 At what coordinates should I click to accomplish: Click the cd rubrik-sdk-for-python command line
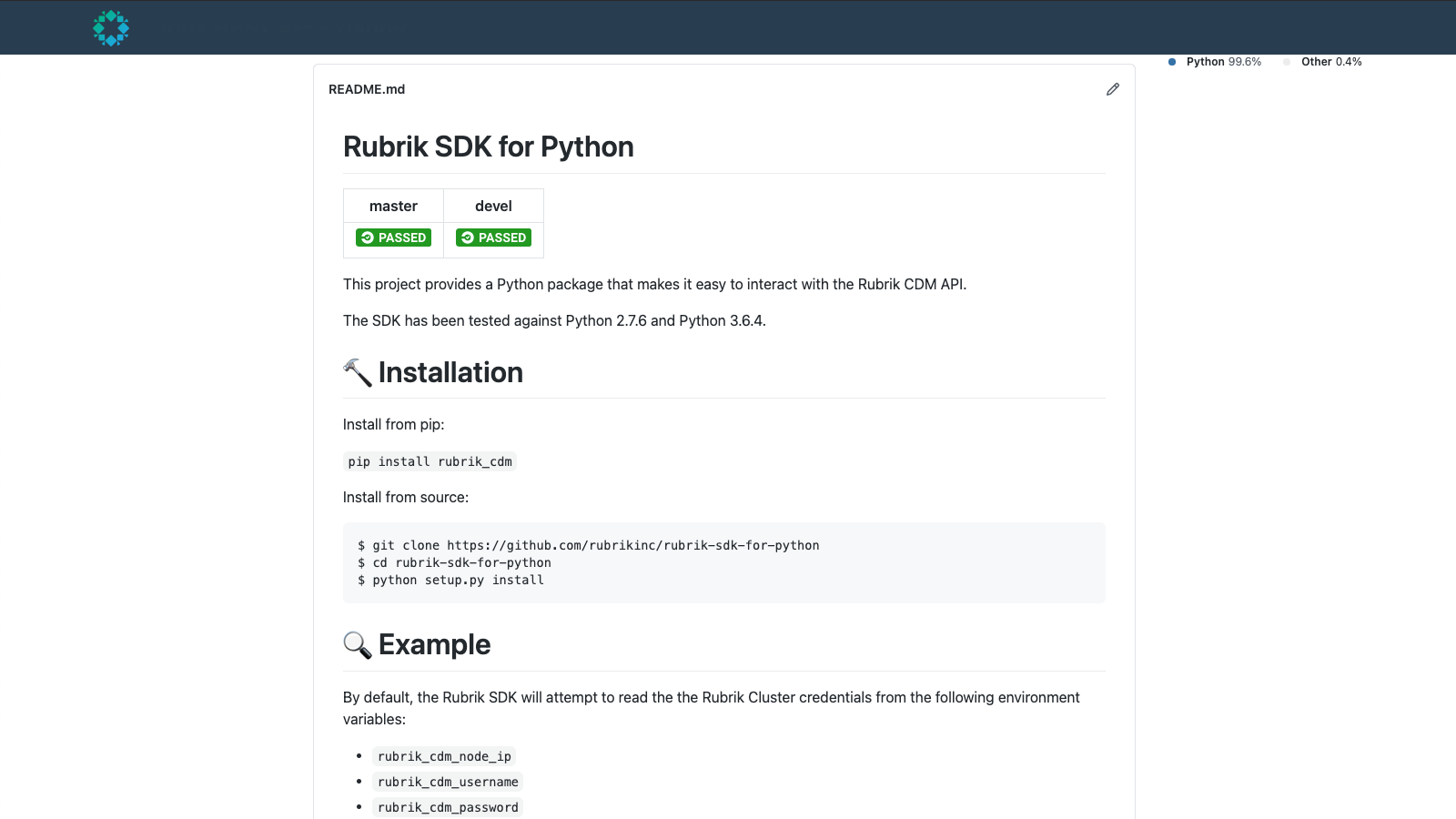[454, 562]
